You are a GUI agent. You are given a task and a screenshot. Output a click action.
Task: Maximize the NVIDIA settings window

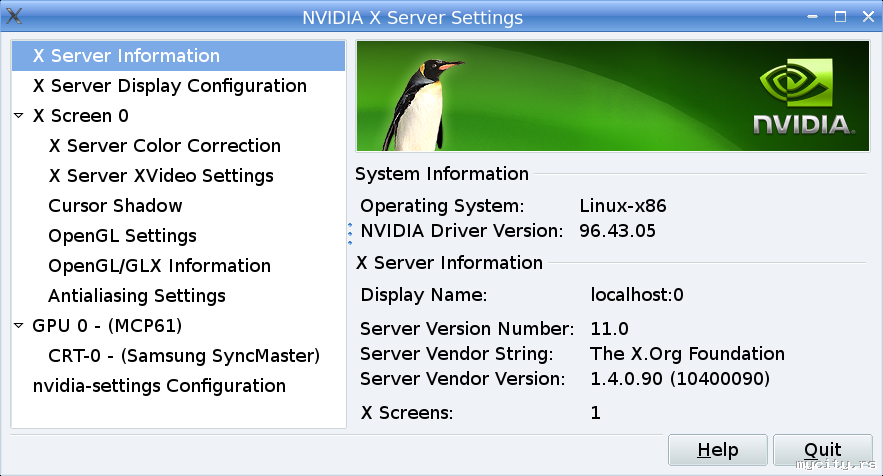click(x=841, y=17)
